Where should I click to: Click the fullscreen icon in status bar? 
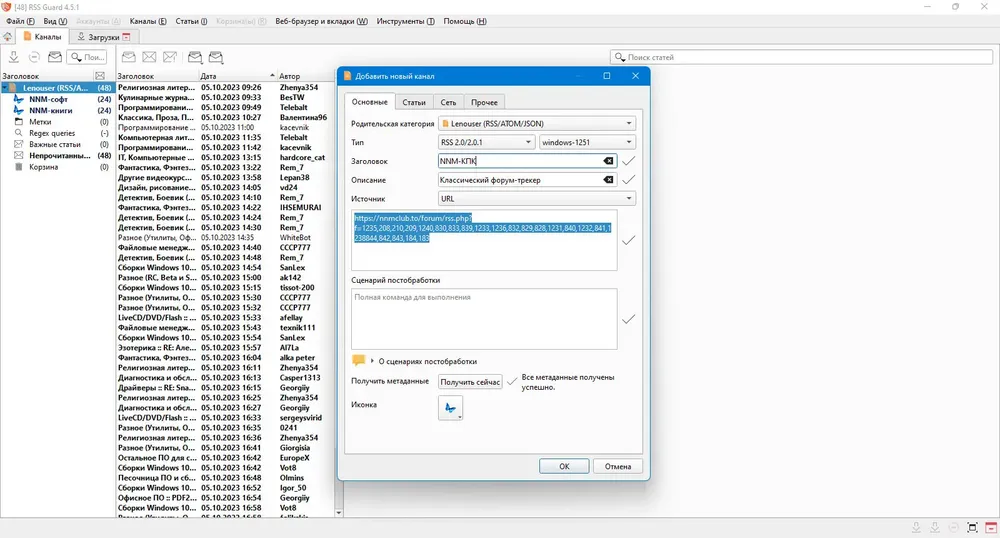972,527
